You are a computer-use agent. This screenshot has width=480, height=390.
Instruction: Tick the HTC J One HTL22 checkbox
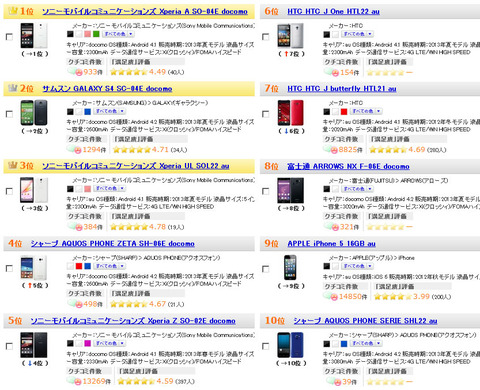(x=266, y=37)
